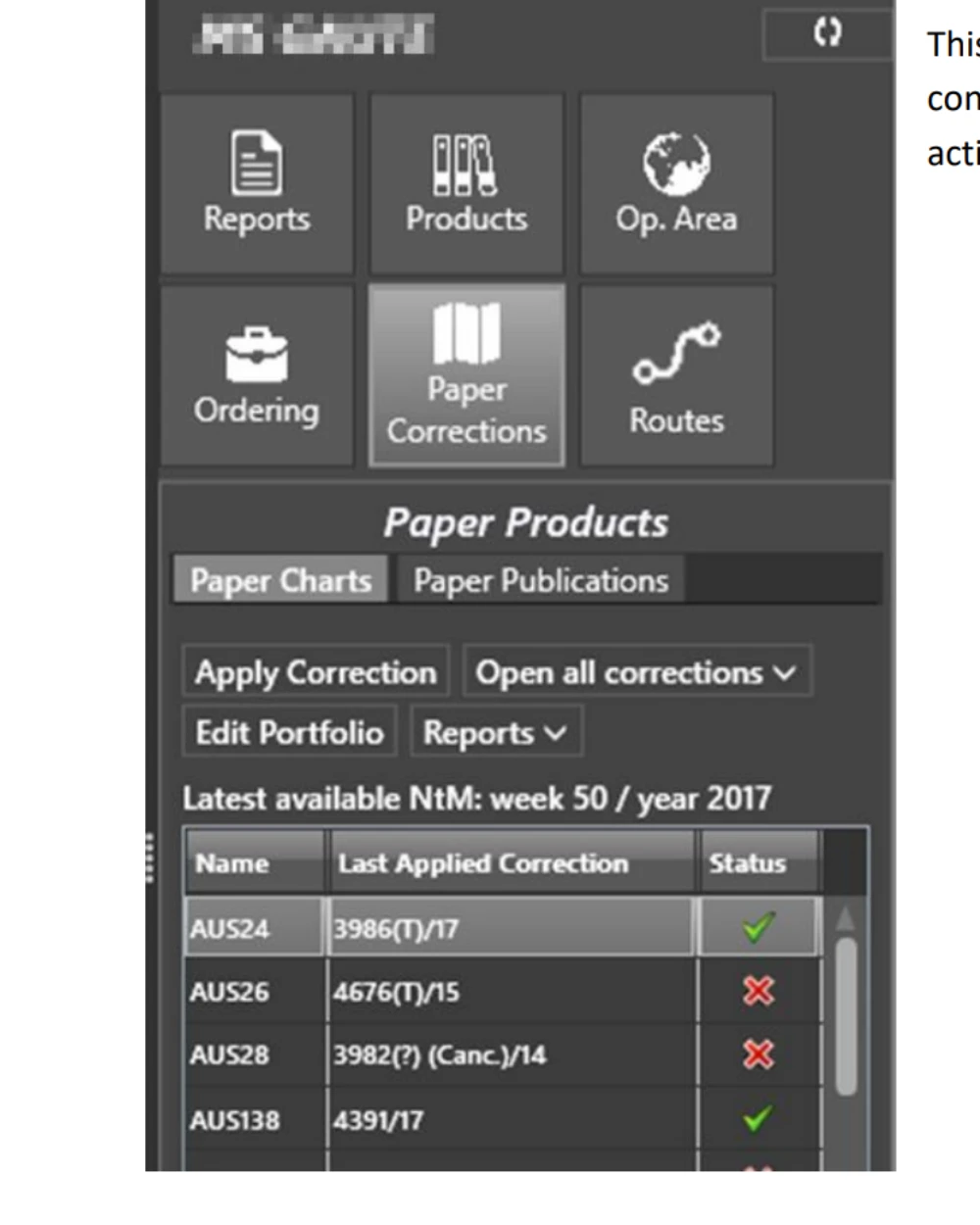Select the Paper Corrections map tile
980x1225 pixels.
click(466, 375)
